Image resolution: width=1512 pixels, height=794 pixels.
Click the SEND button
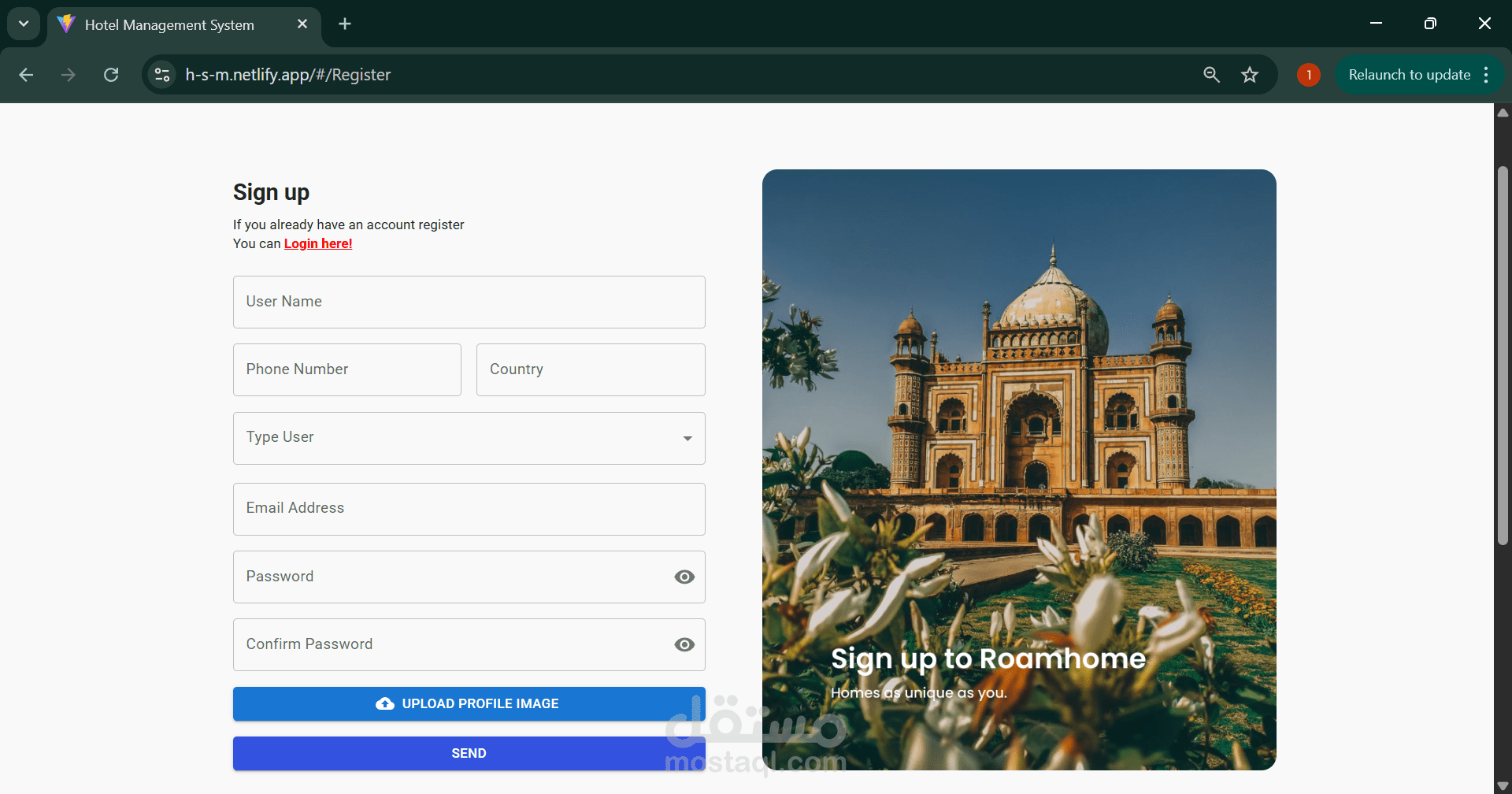click(x=469, y=753)
